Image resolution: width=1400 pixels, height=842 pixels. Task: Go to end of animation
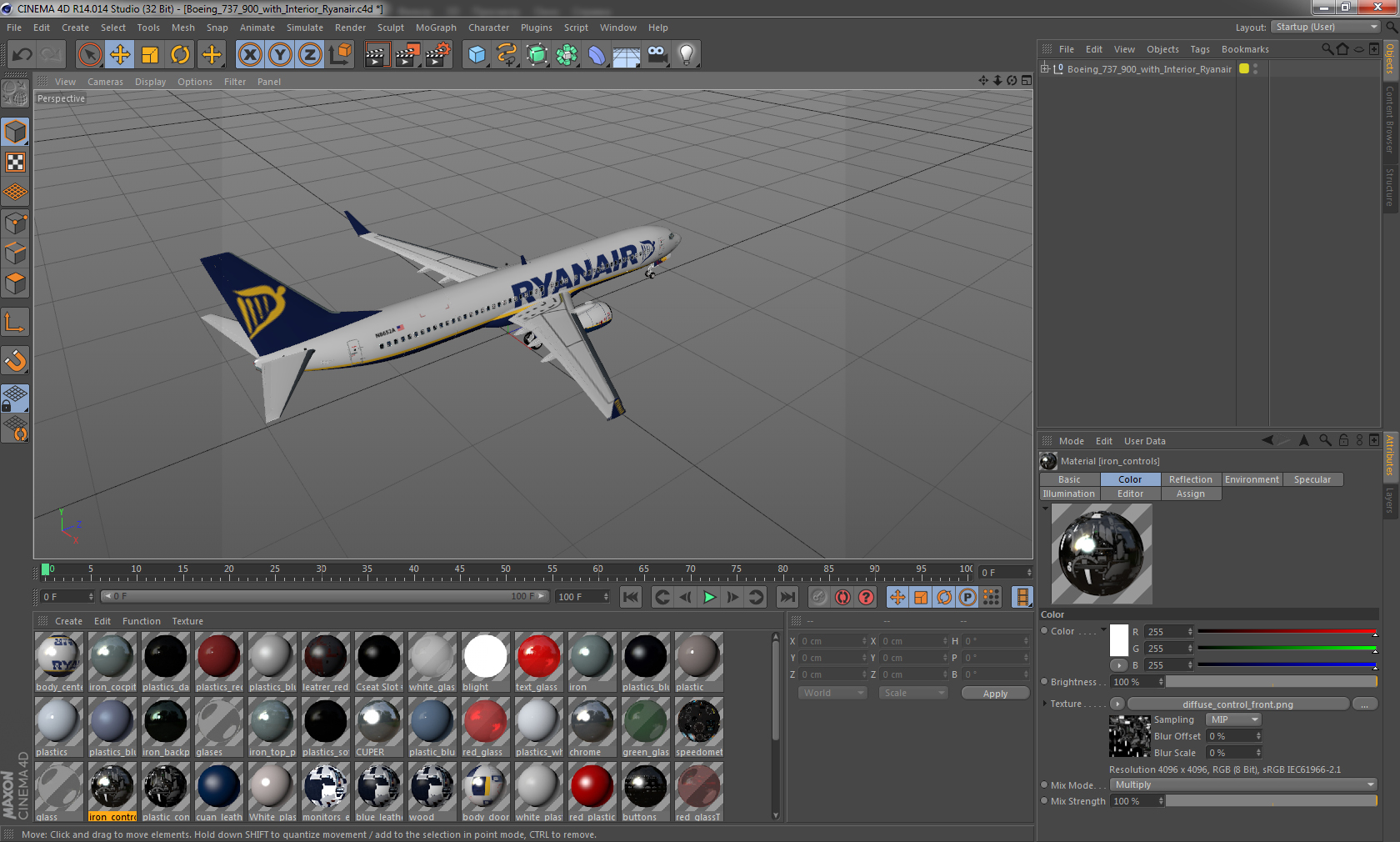pos(787,597)
